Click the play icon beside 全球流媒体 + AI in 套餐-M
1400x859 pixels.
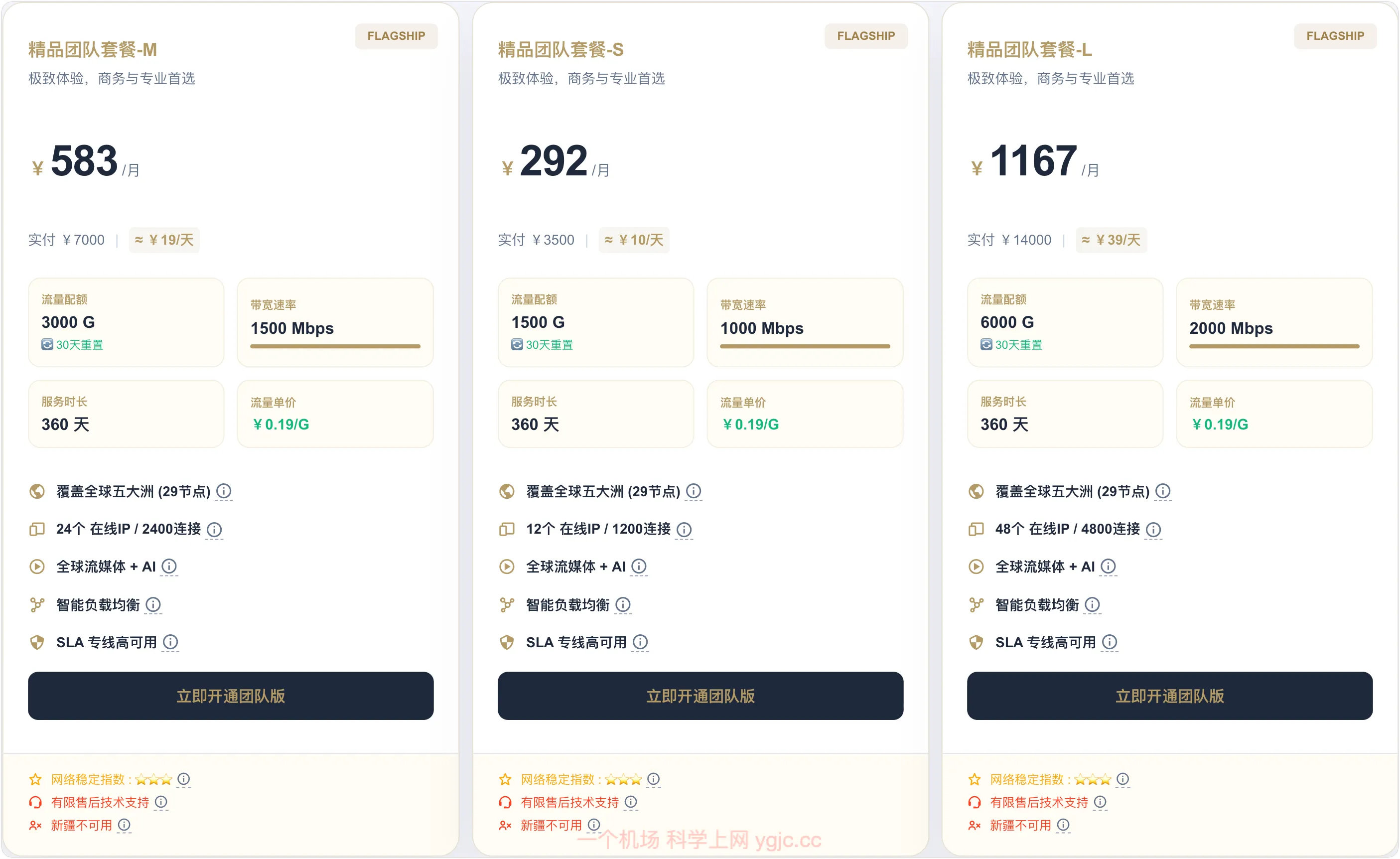point(37,567)
